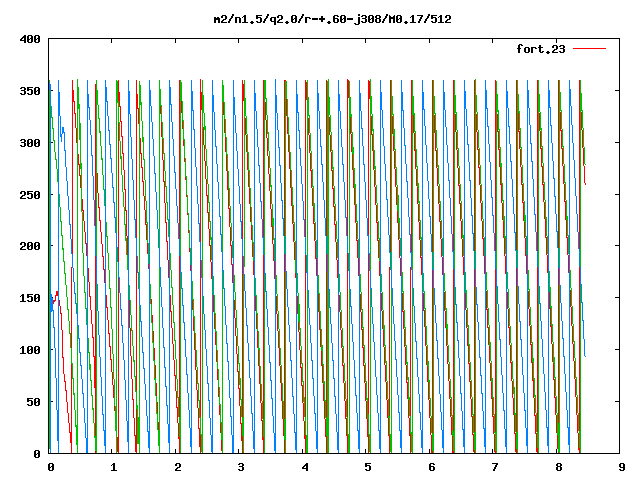This screenshot has height=480, width=640.
Task: Click the x-axis label 7
Action: coord(495,467)
